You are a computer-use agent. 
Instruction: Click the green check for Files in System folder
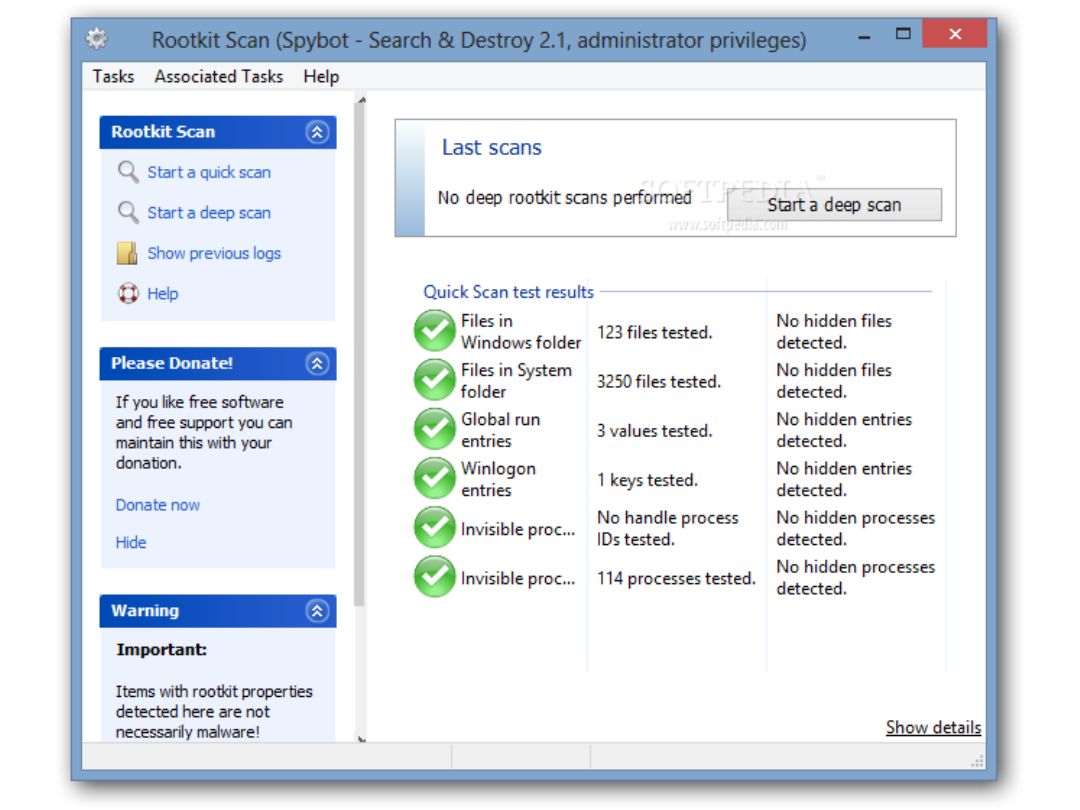tap(434, 380)
